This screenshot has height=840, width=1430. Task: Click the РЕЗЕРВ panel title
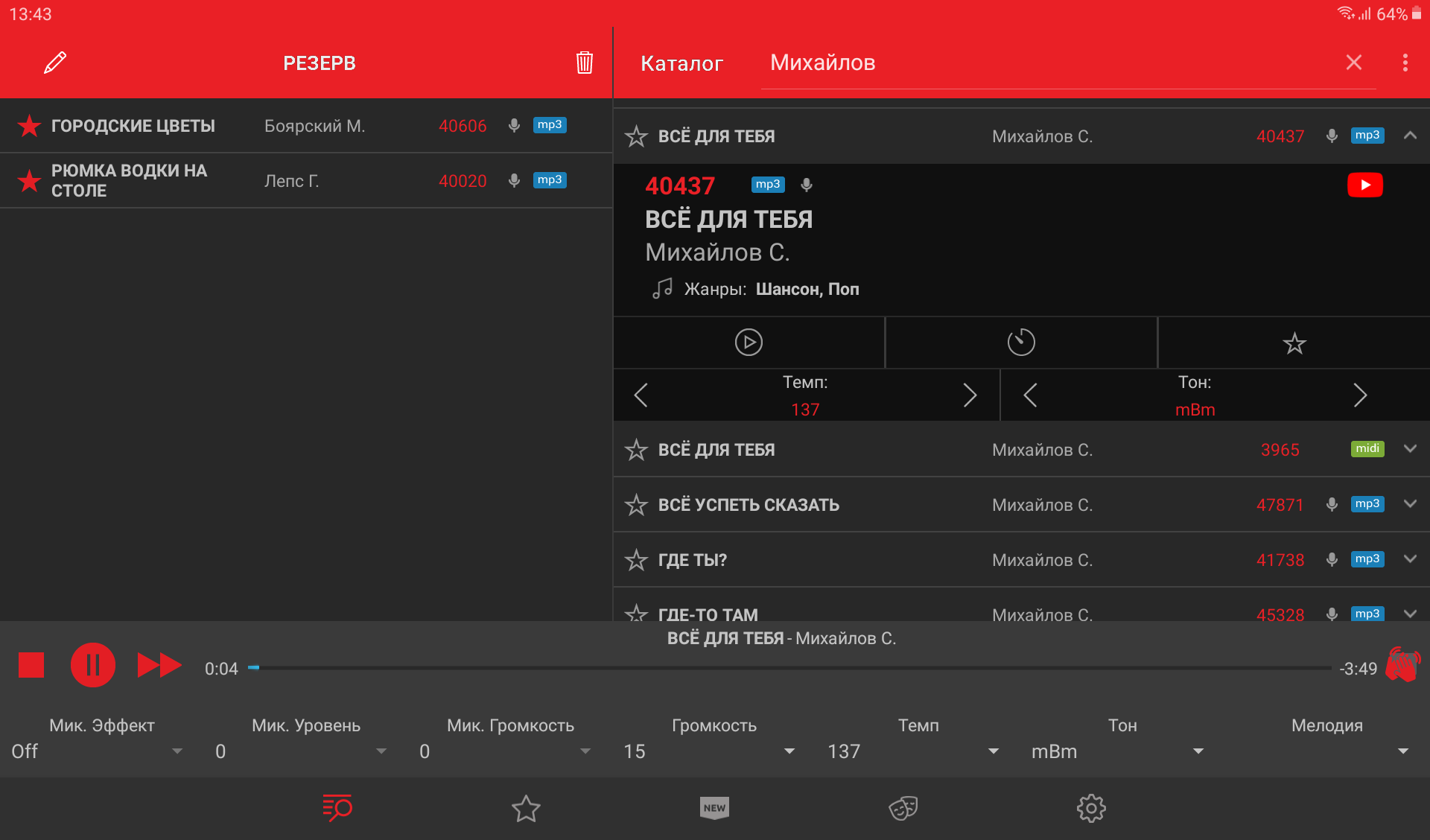(320, 63)
